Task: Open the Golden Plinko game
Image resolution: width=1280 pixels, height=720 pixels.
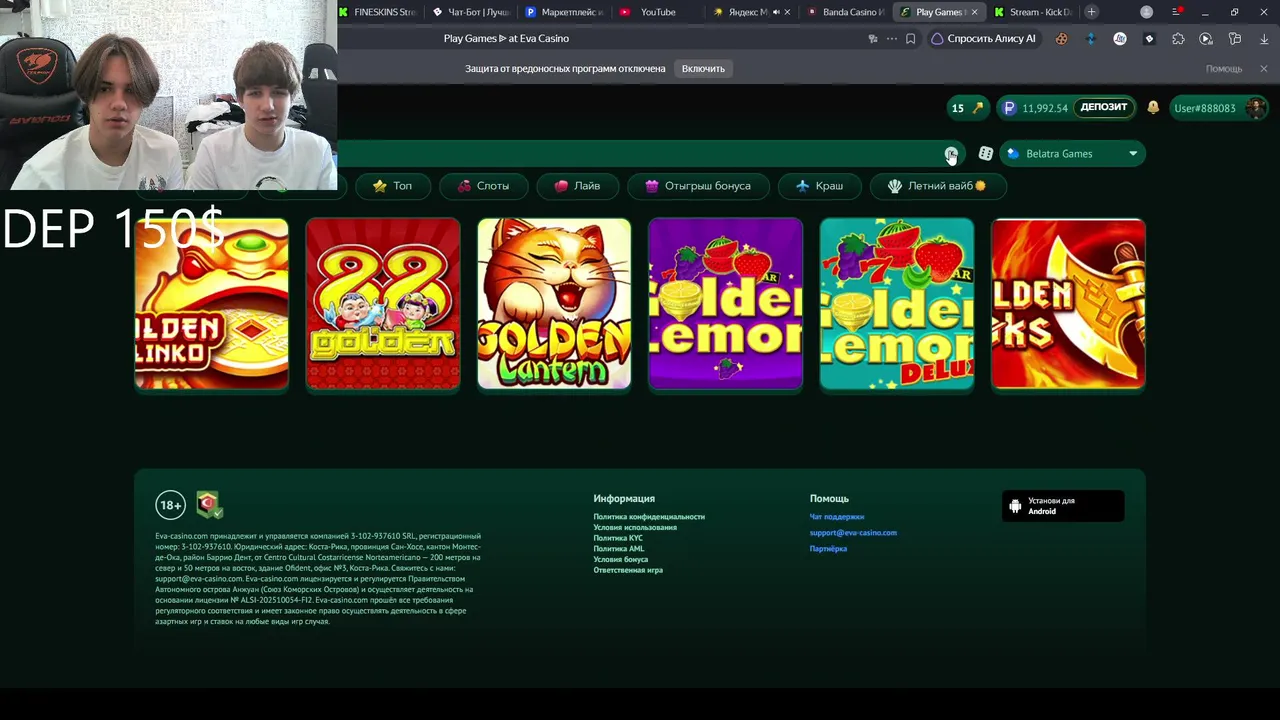Action: 211,304
